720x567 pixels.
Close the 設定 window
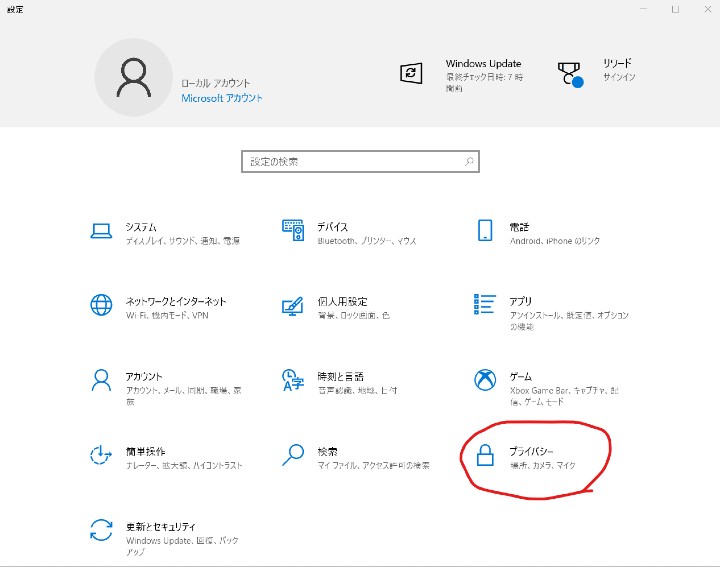pos(707,9)
